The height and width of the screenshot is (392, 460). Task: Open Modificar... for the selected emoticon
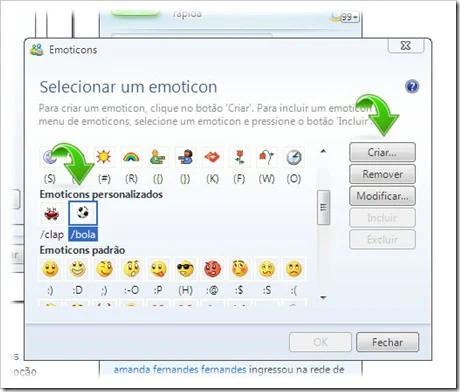click(x=382, y=196)
